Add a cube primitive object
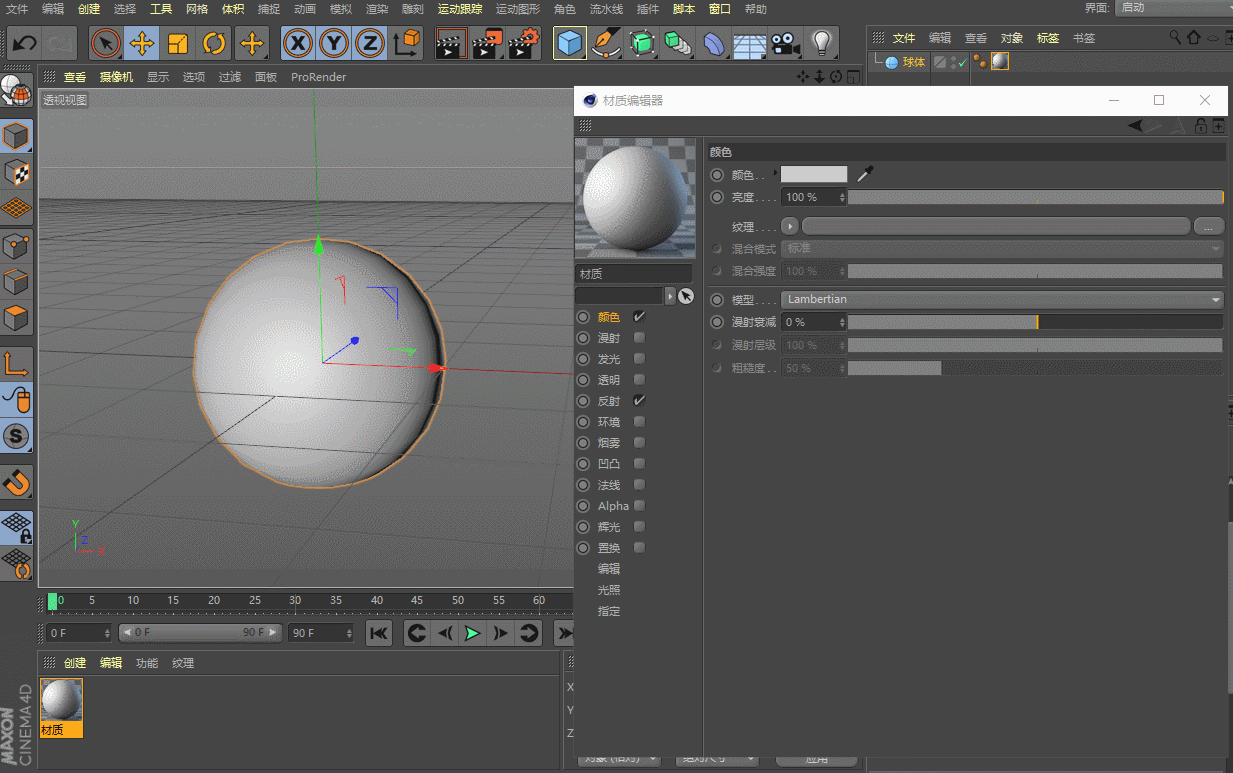Image resolution: width=1233 pixels, height=773 pixels. 570,43
